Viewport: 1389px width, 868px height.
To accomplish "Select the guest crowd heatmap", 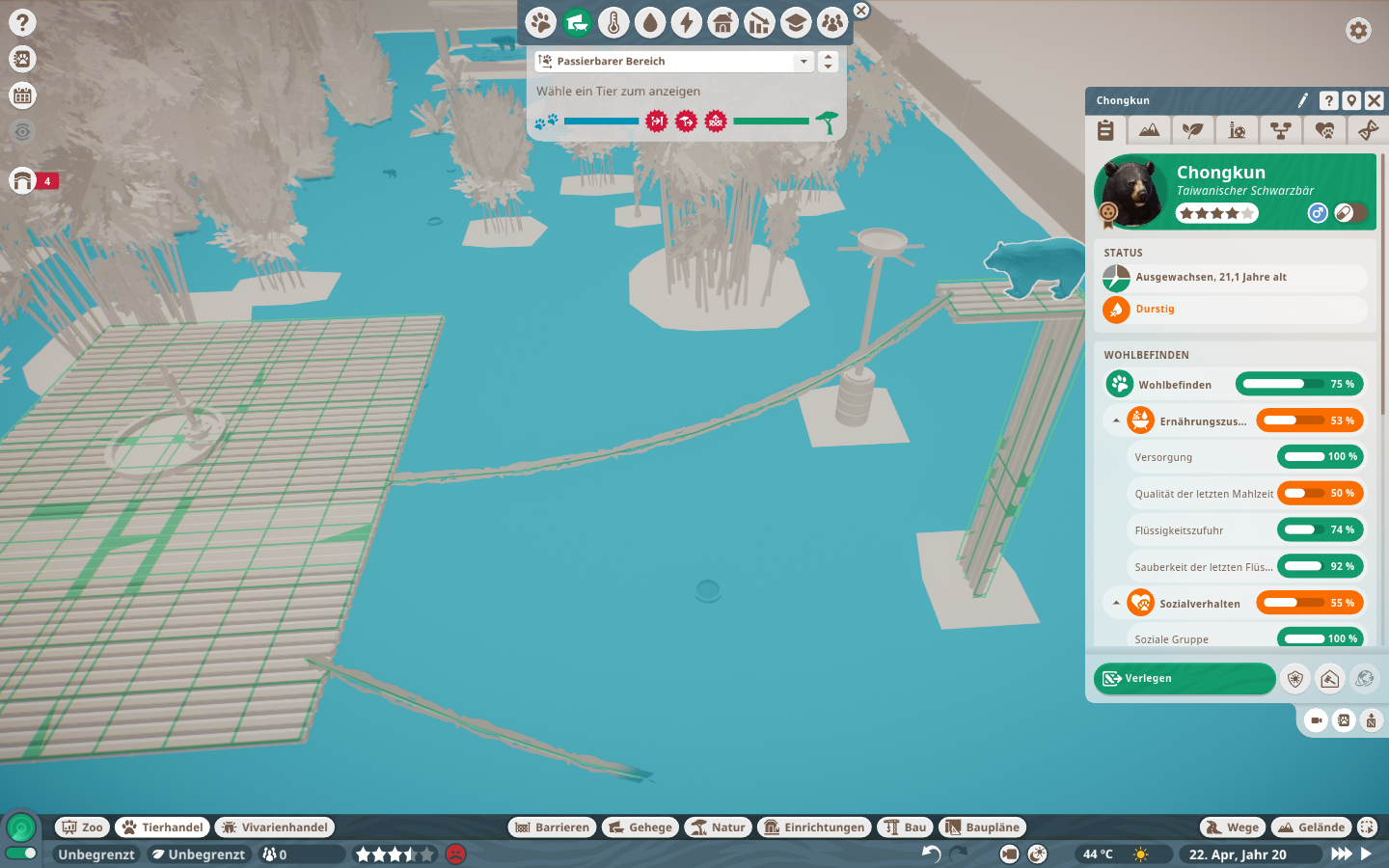I will tap(831, 22).
